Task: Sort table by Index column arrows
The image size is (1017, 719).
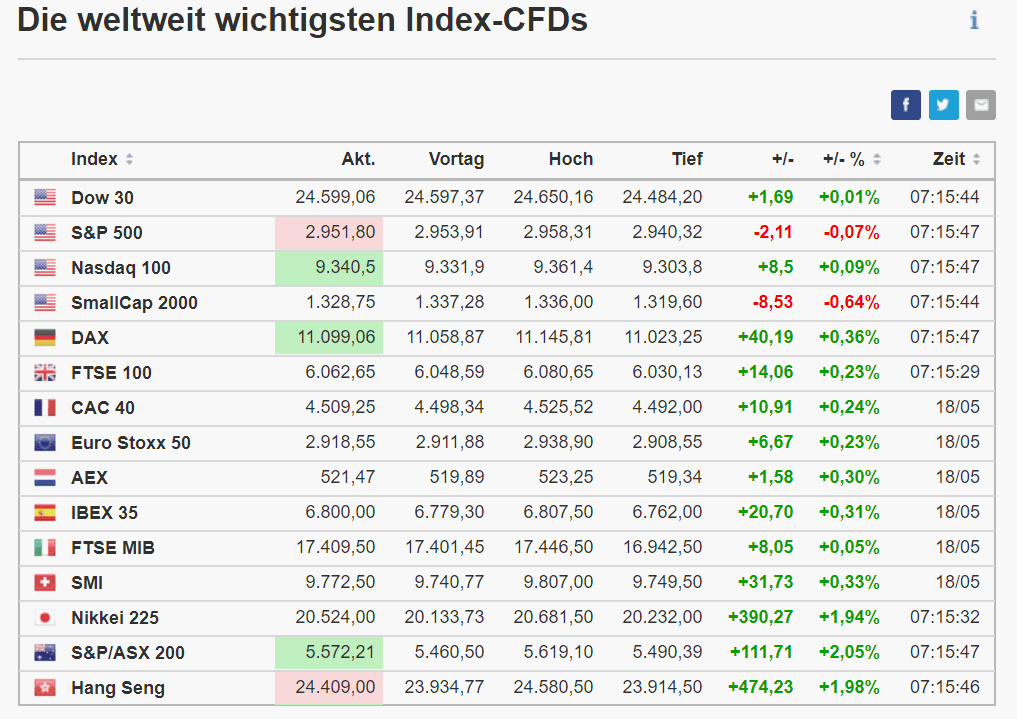Action: pyautogui.click(x=129, y=160)
